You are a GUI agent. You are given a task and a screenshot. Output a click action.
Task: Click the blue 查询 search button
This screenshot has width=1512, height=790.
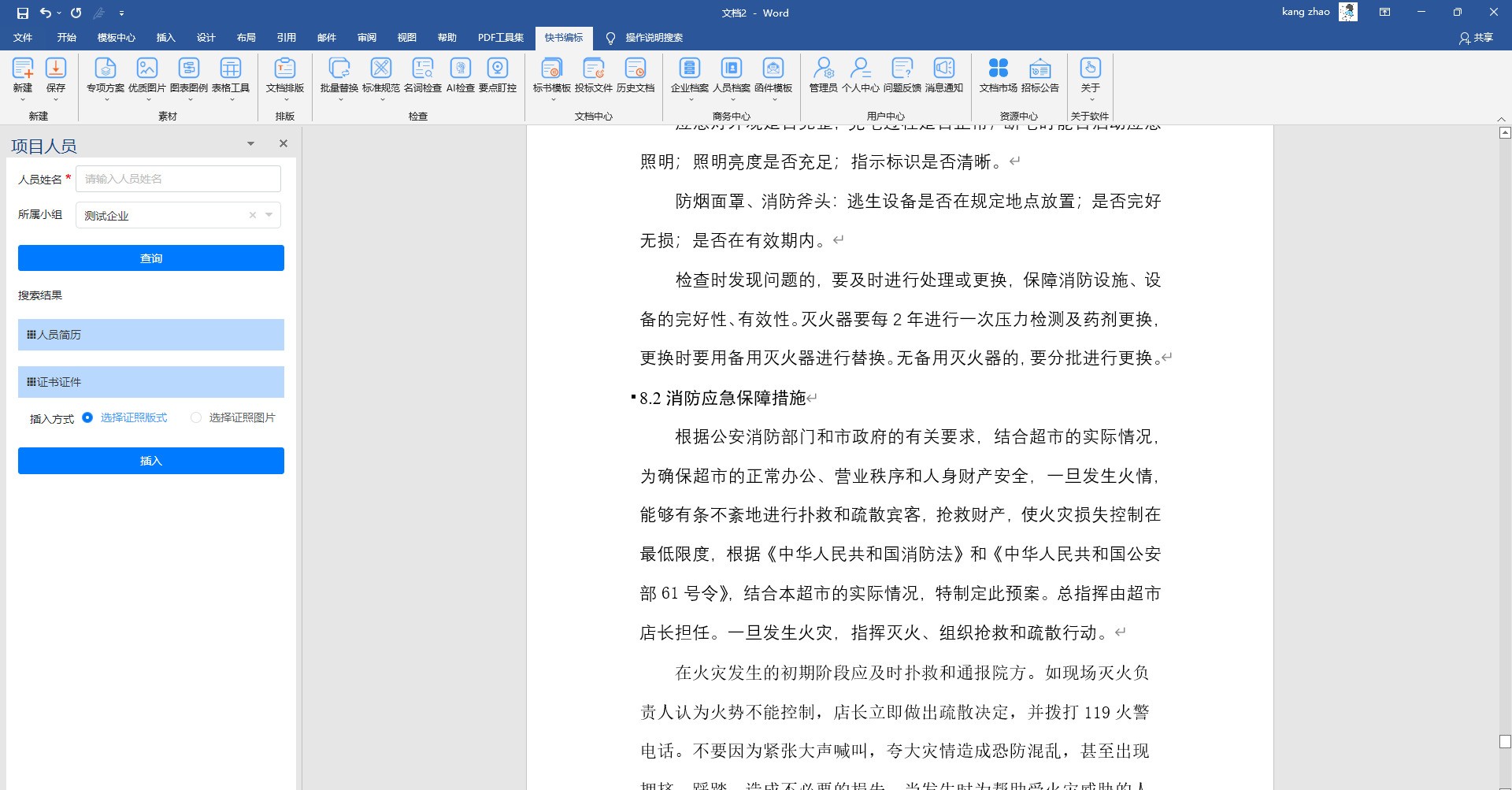tap(151, 258)
